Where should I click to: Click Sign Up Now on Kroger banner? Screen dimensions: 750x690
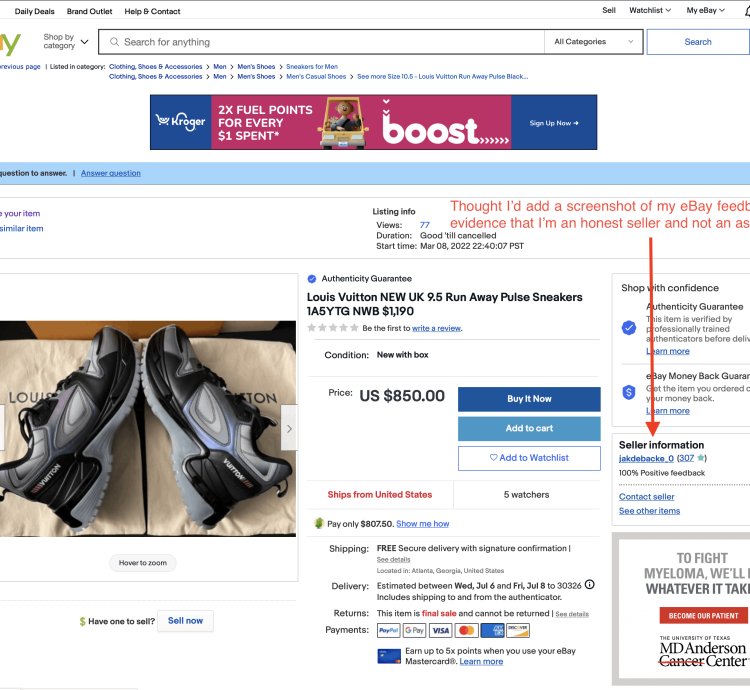(x=554, y=123)
